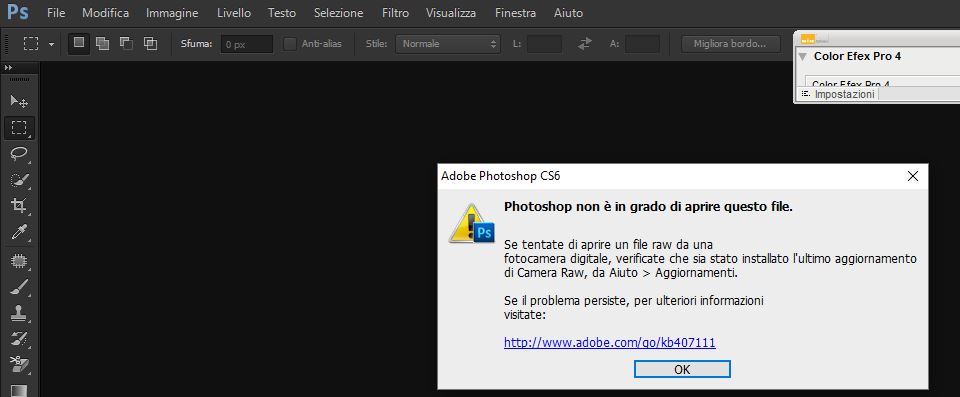Toggle the Anti-alias checkbox
Image resolution: width=960 pixels, height=397 pixels.
coord(290,43)
